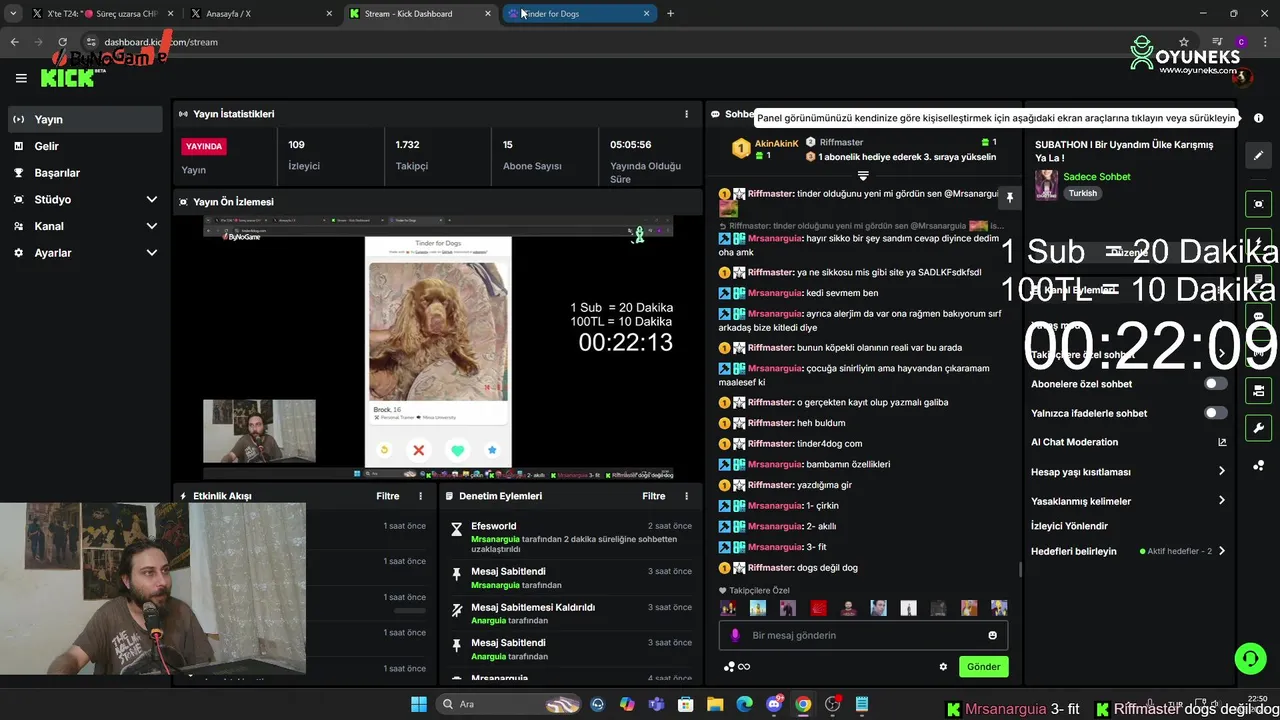
Task: Open the Yayın İstatistikleri three-dot menu
Action: (686, 114)
